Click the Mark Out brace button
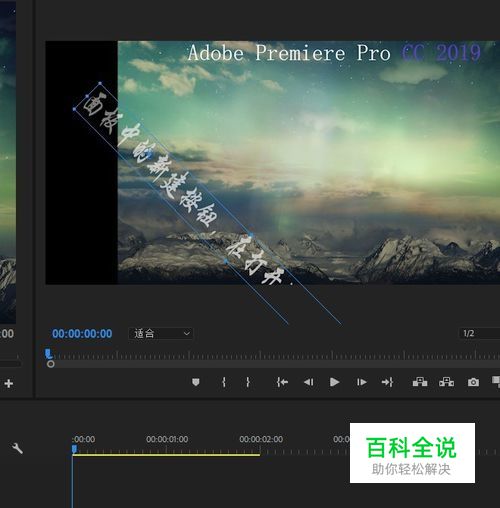Screen dimensions: 500x508 coord(248,382)
